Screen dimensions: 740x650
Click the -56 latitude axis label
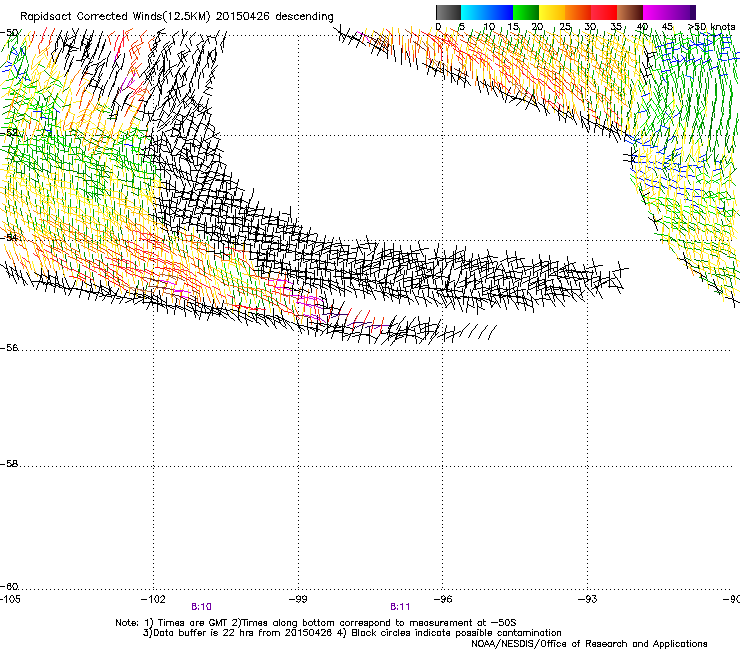[9, 347]
